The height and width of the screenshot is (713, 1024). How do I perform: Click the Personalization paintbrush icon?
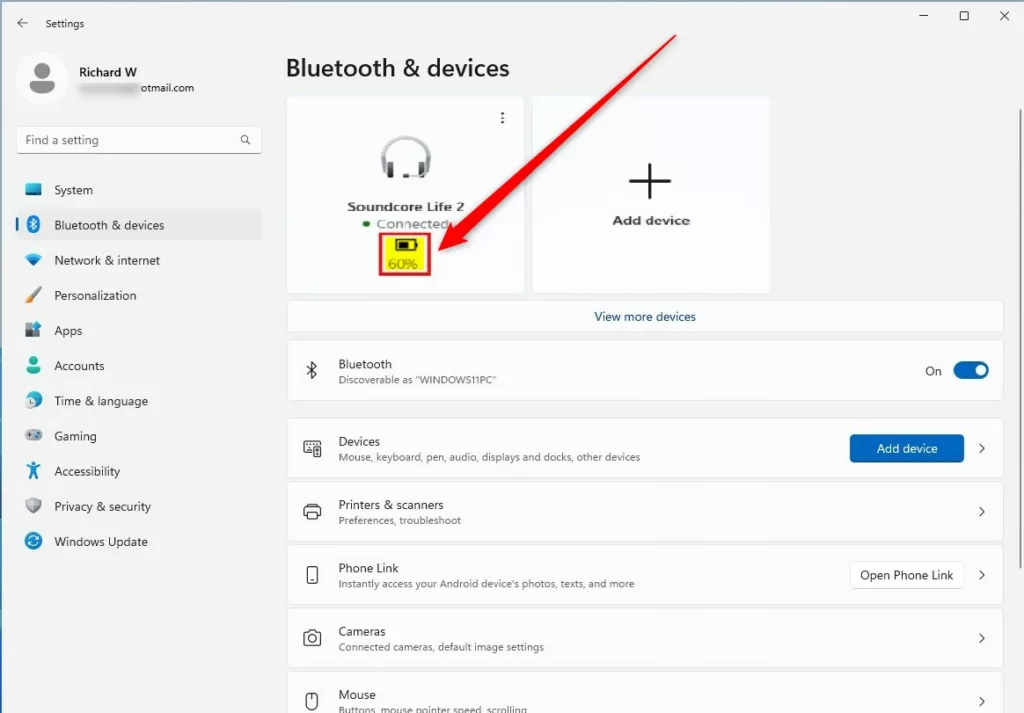(x=33, y=294)
